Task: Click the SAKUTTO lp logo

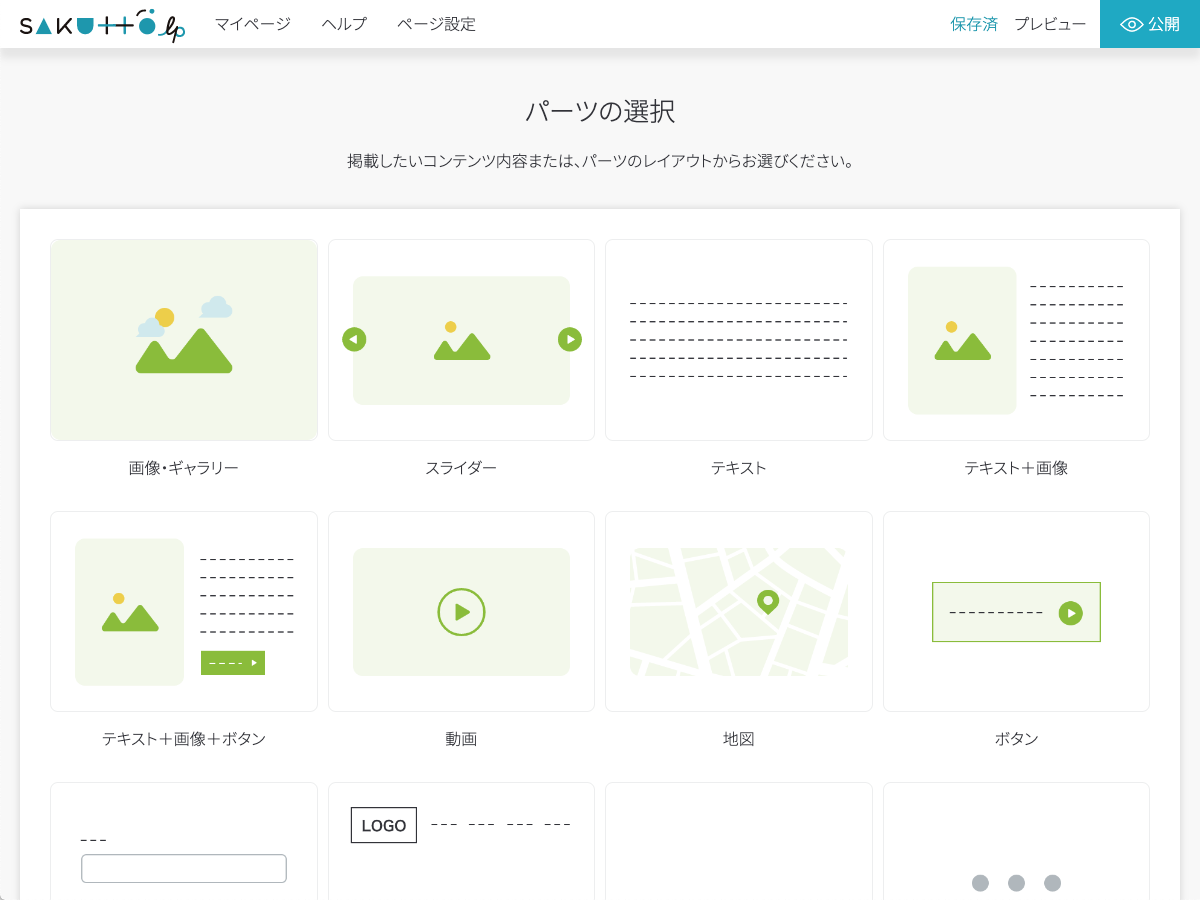Action: [102, 25]
